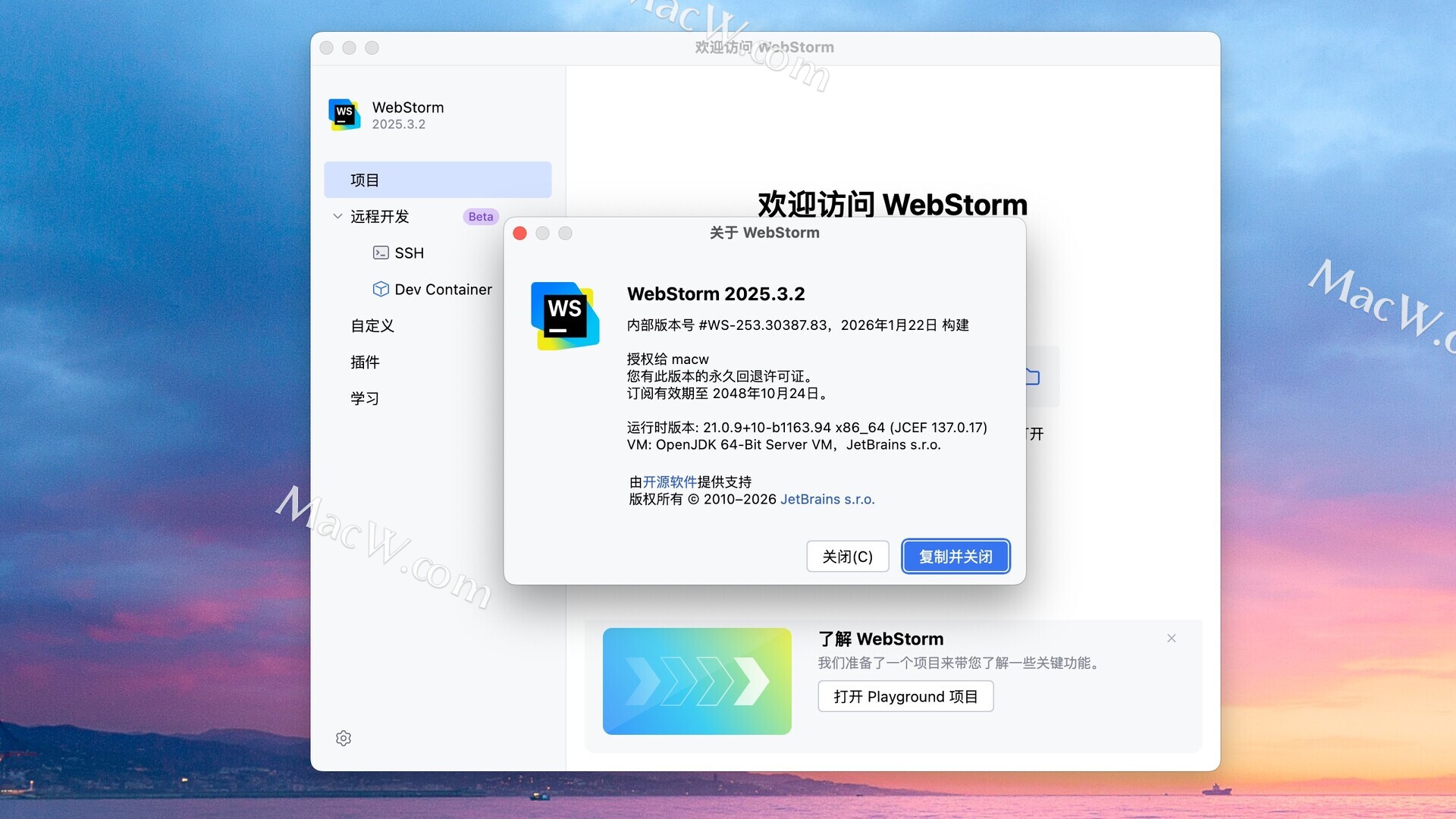Open the 插件 section
The height and width of the screenshot is (819, 1456).
365,362
